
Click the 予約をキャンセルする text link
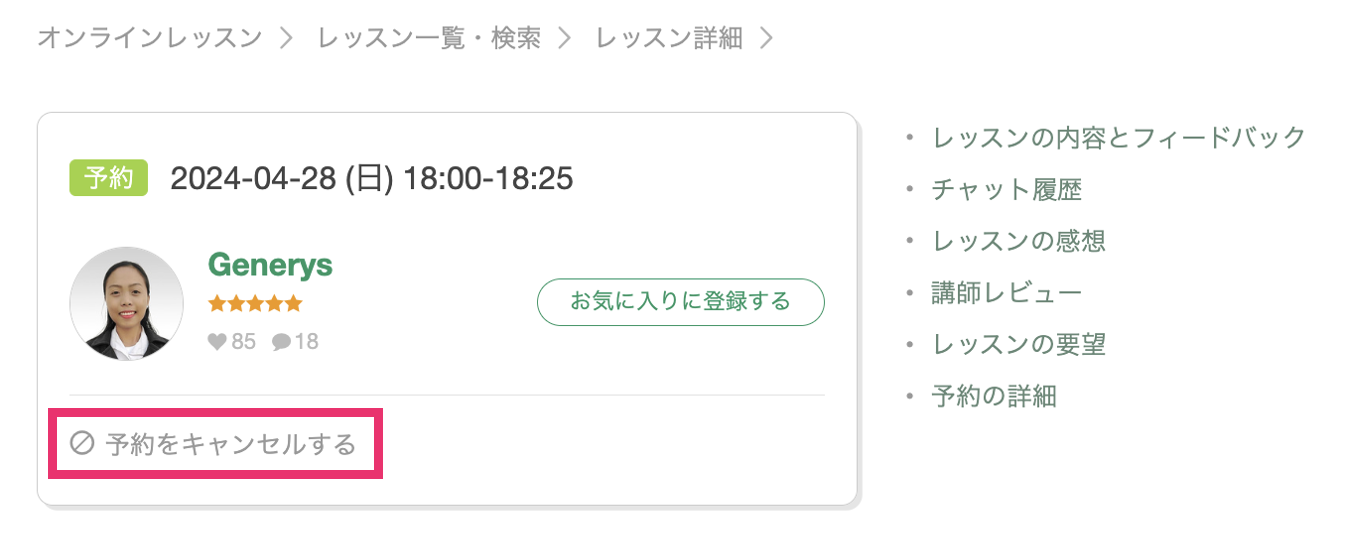(231, 444)
